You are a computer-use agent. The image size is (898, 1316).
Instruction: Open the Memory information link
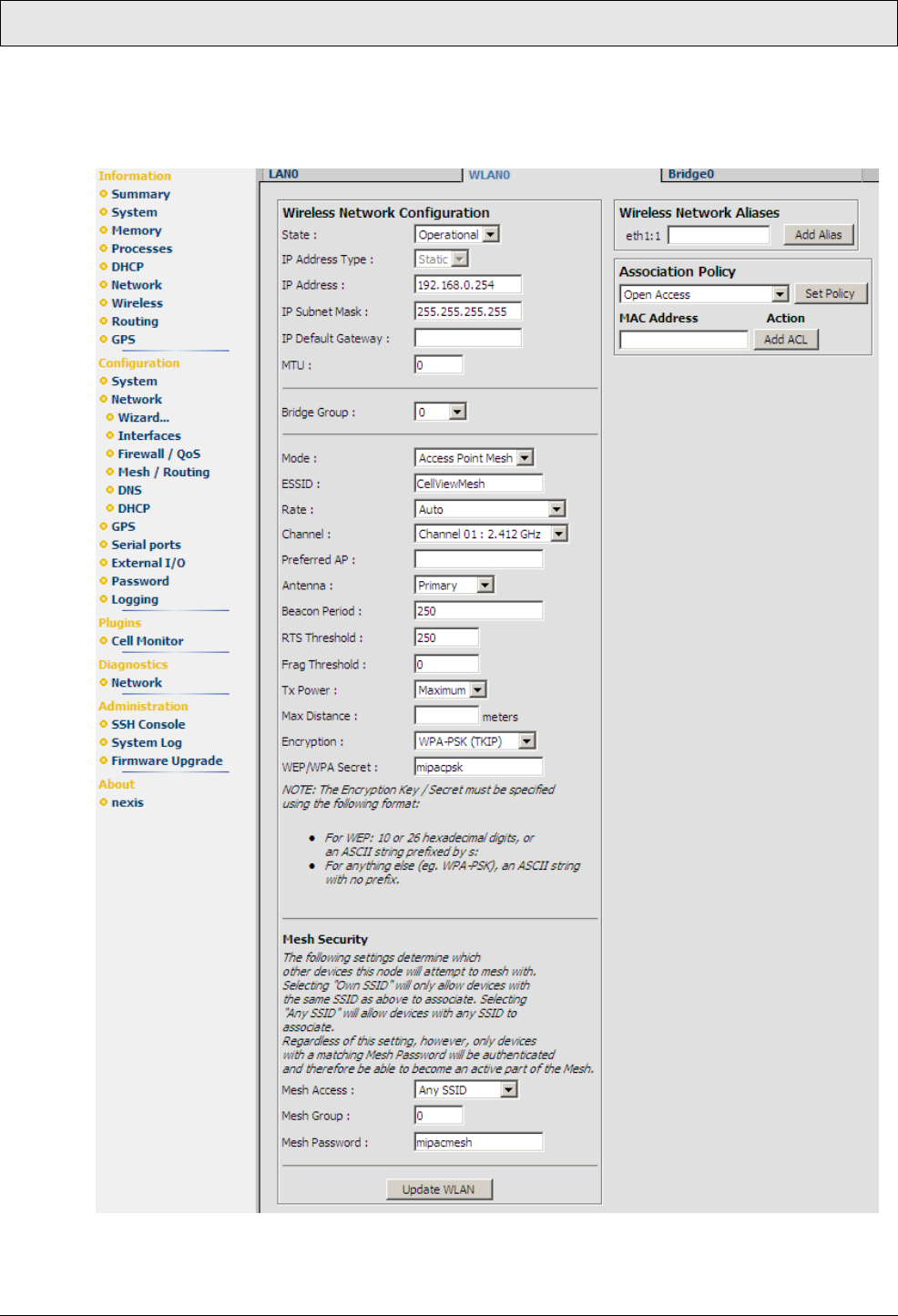[136, 230]
